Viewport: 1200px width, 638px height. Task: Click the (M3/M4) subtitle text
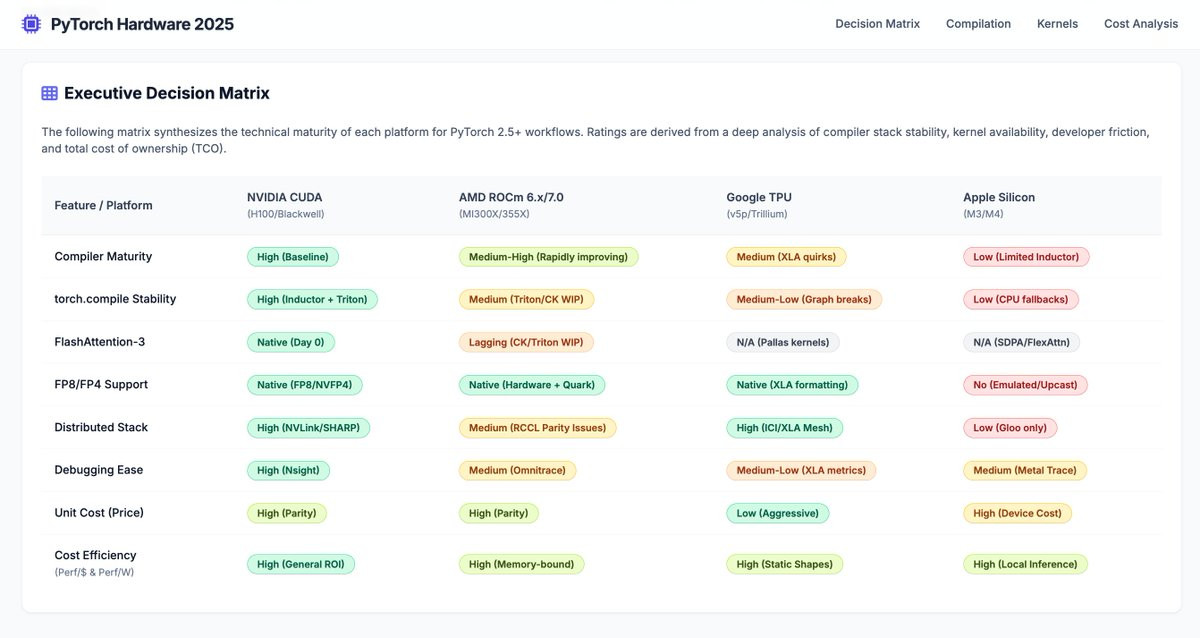point(985,214)
